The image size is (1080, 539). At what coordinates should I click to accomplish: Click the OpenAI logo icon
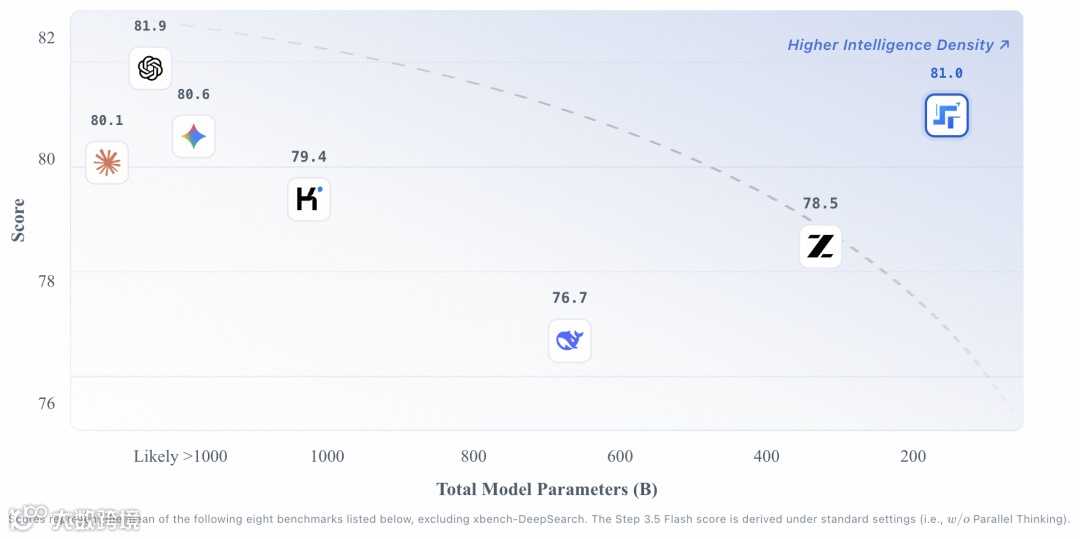pyautogui.click(x=150, y=68)
